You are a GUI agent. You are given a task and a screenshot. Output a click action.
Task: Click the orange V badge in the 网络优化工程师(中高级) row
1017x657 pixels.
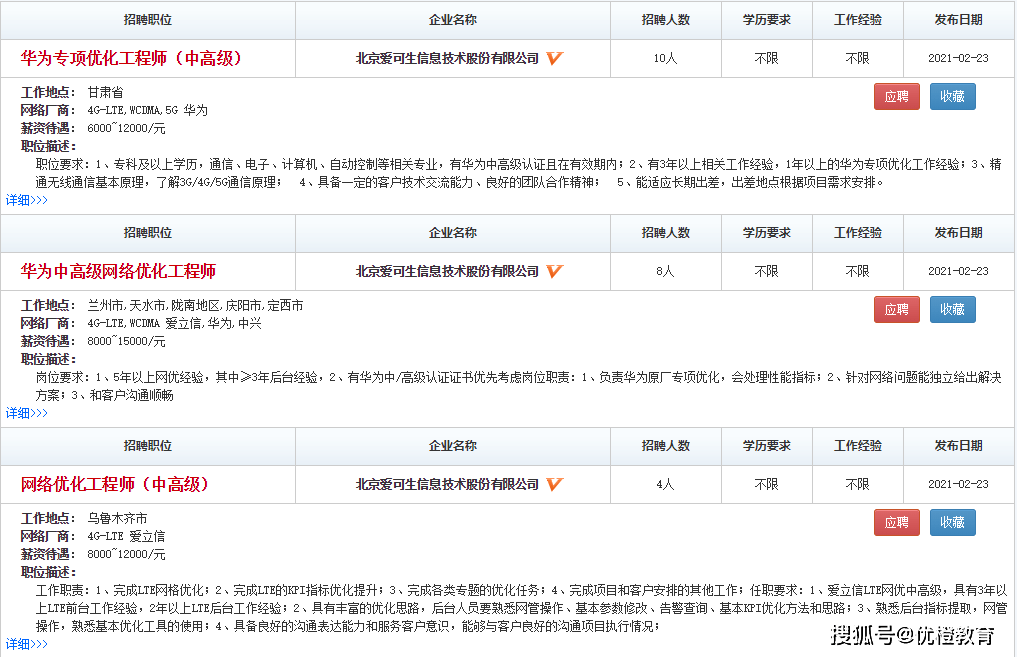click(555, 484)
